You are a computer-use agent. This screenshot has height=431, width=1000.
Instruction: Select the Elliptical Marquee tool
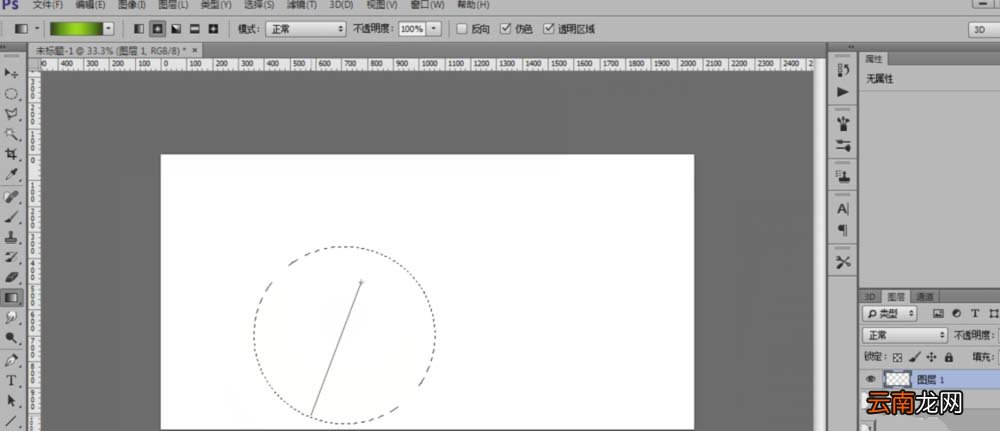tap(11, 94)
